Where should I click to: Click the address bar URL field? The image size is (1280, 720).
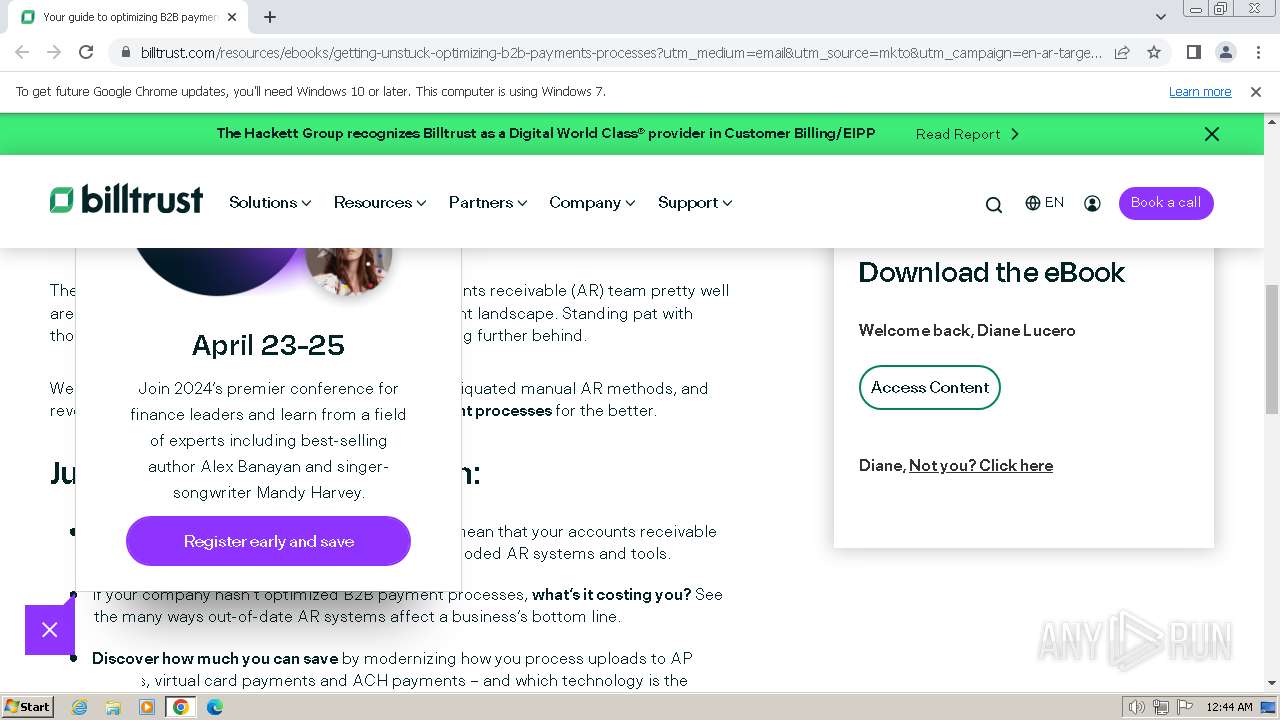(x=620, y=52)
